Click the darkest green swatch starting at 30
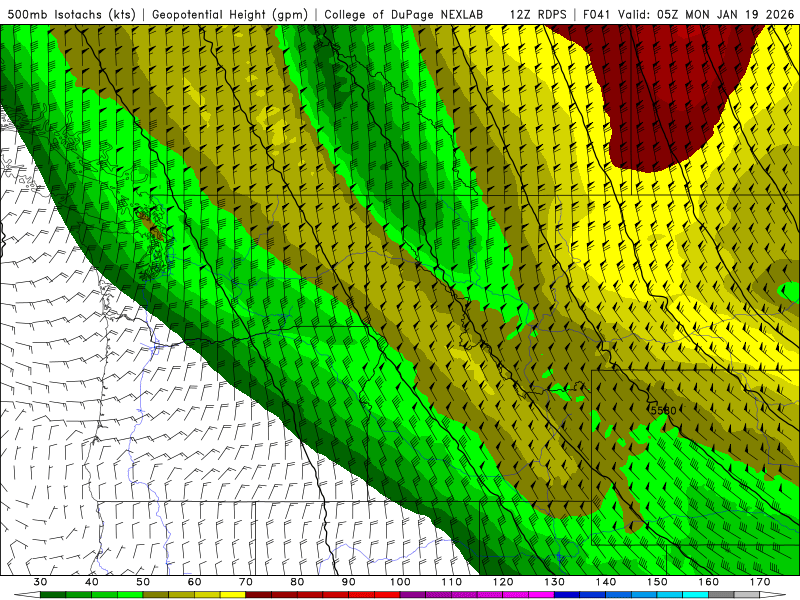 (x=53, y=595)
